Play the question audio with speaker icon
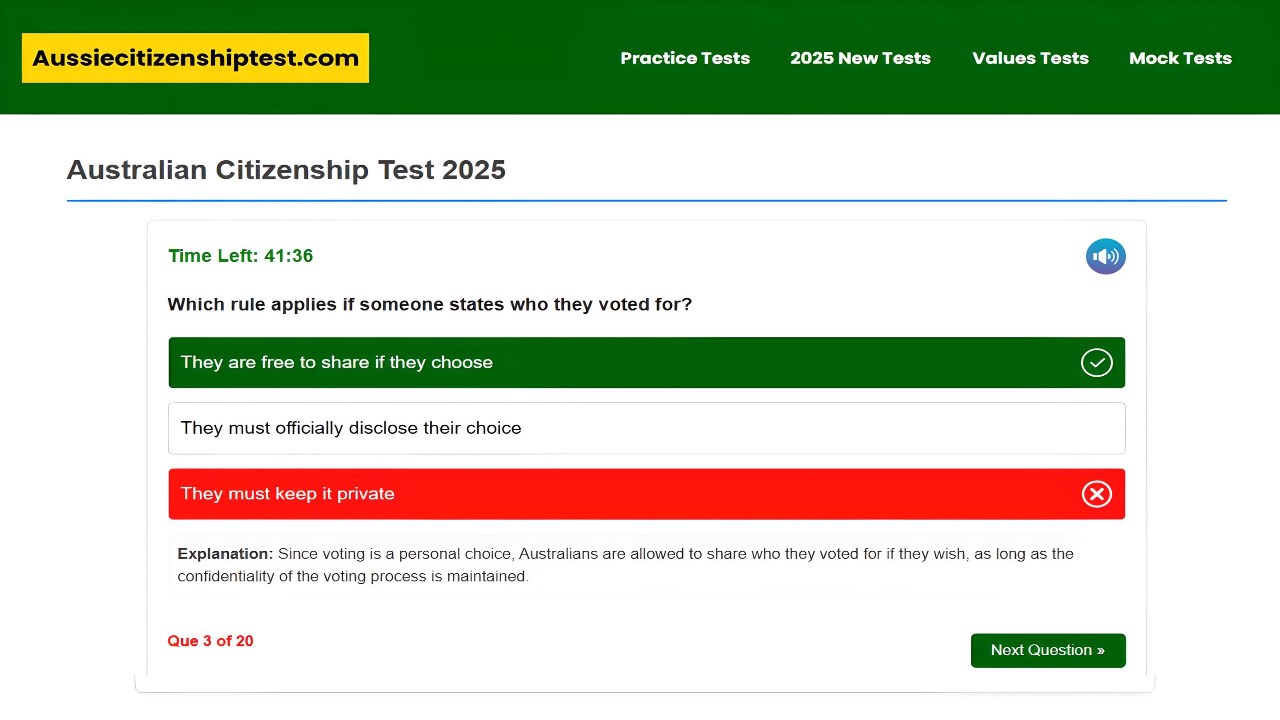 (x=1105, y=257)
